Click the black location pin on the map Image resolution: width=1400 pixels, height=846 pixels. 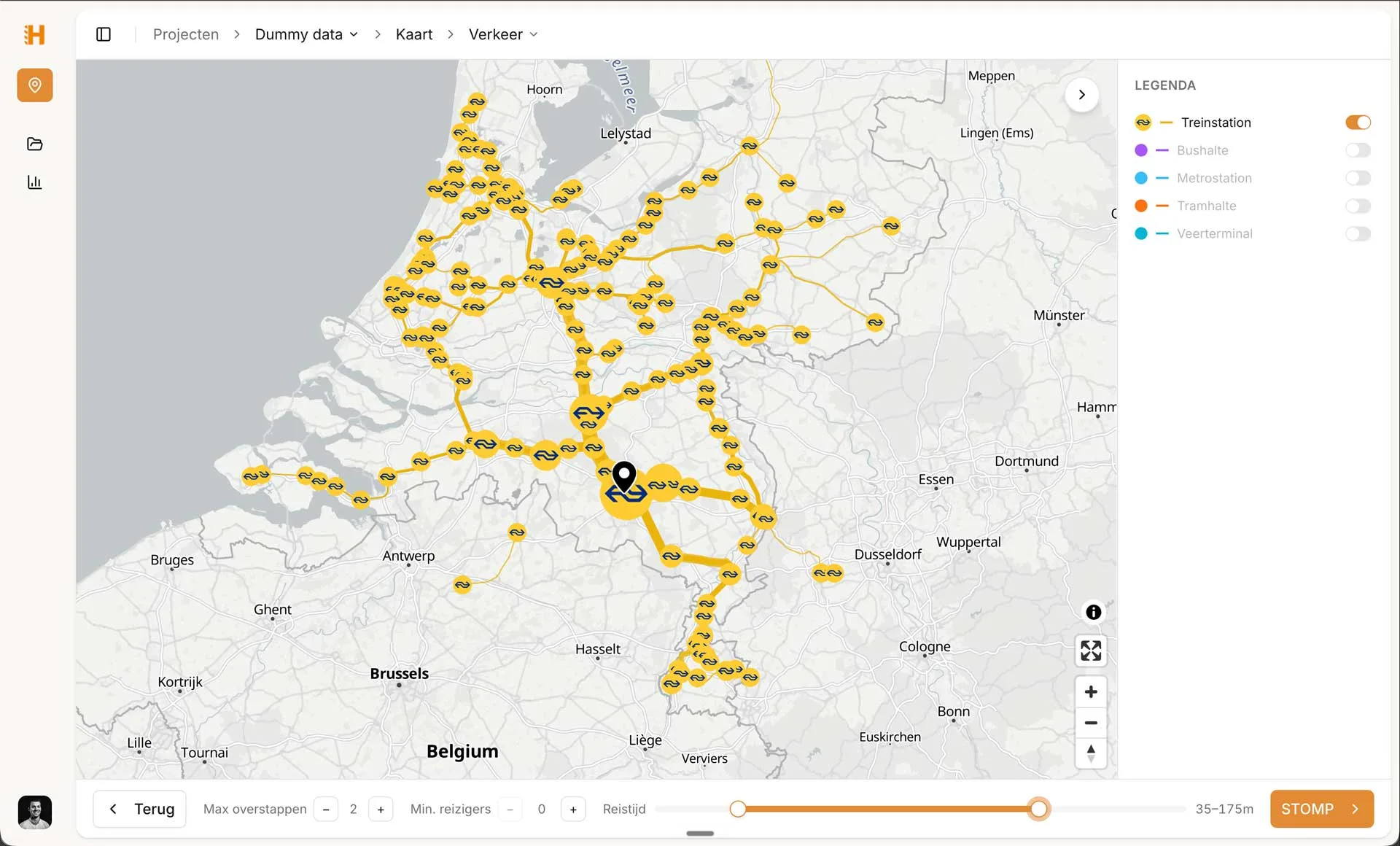click(x=624, y=476)
